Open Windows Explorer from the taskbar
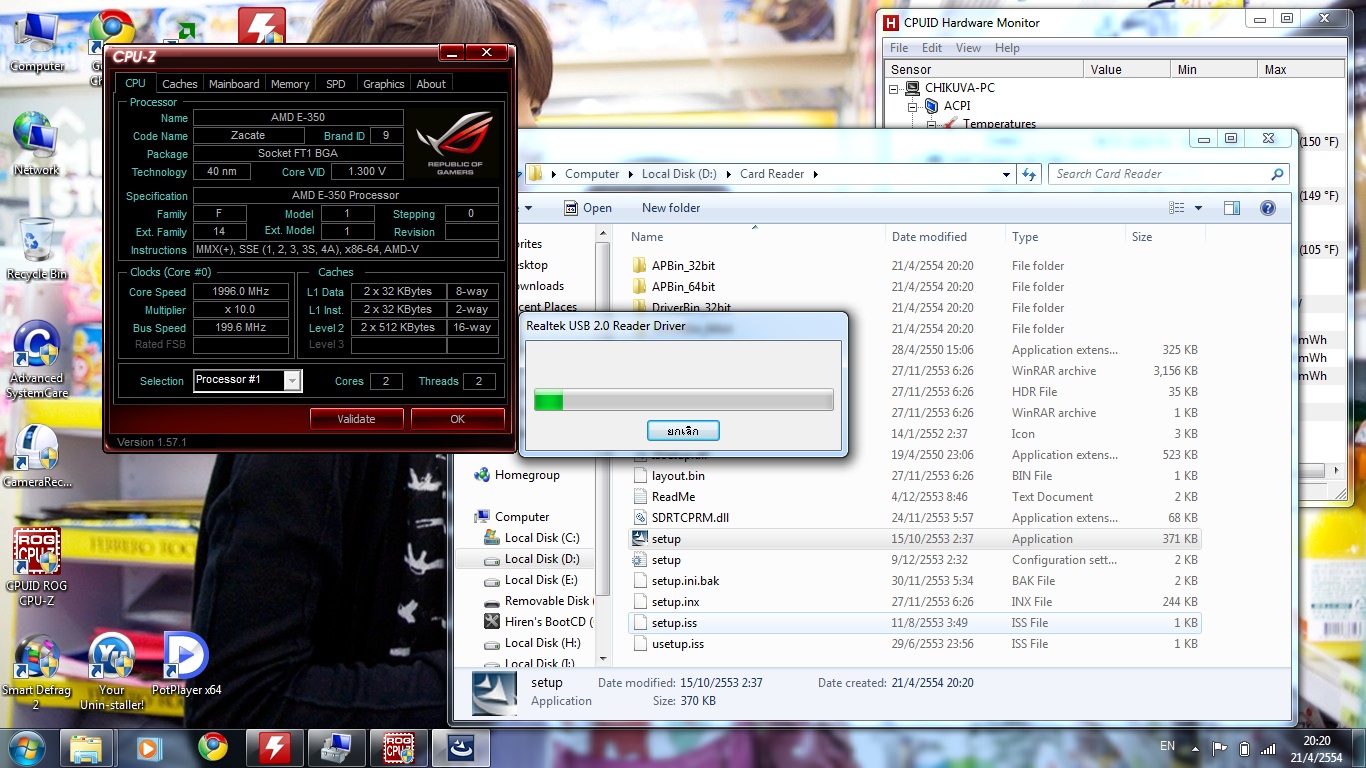1366x768 pixels. [87, 747]
